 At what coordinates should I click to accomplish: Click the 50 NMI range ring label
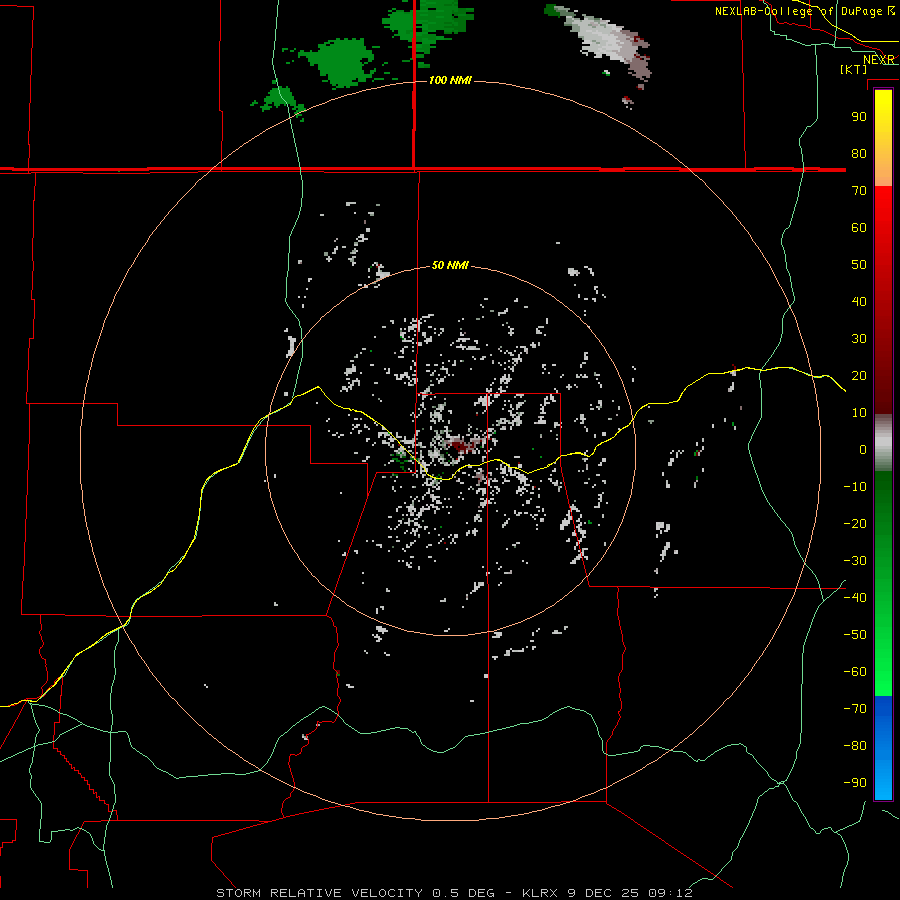450,265
